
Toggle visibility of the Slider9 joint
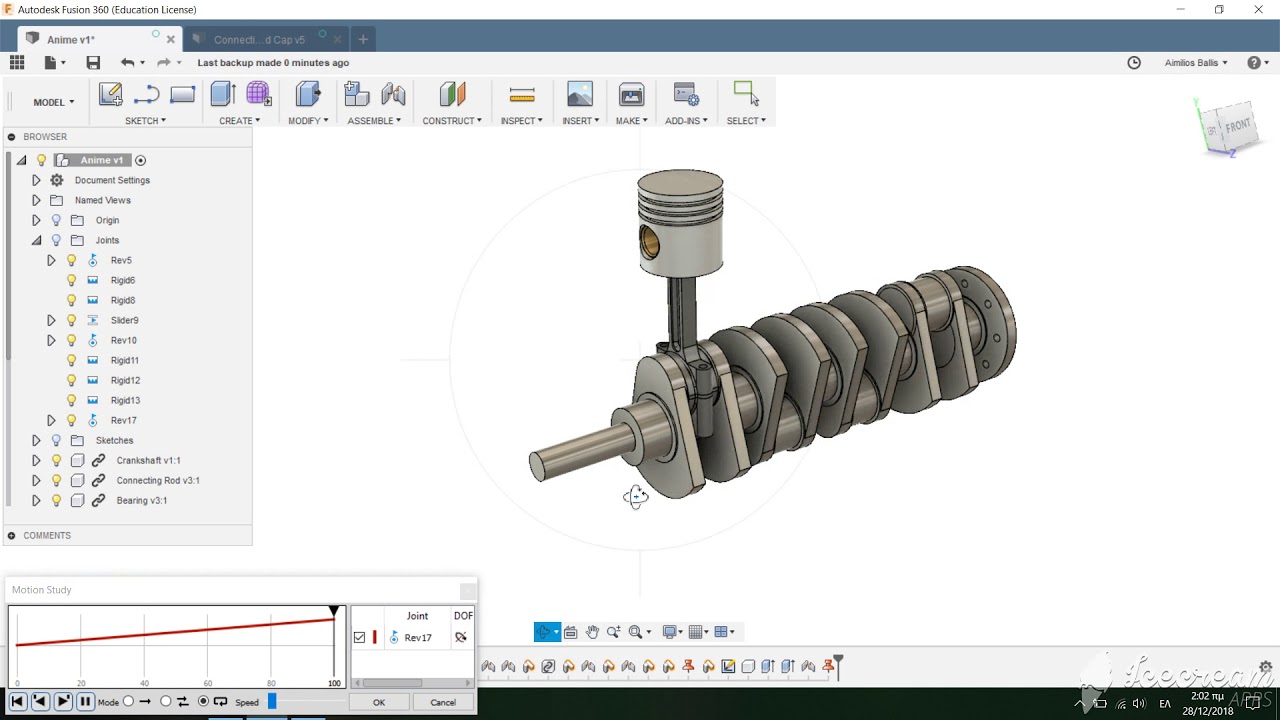coord(71,320)
